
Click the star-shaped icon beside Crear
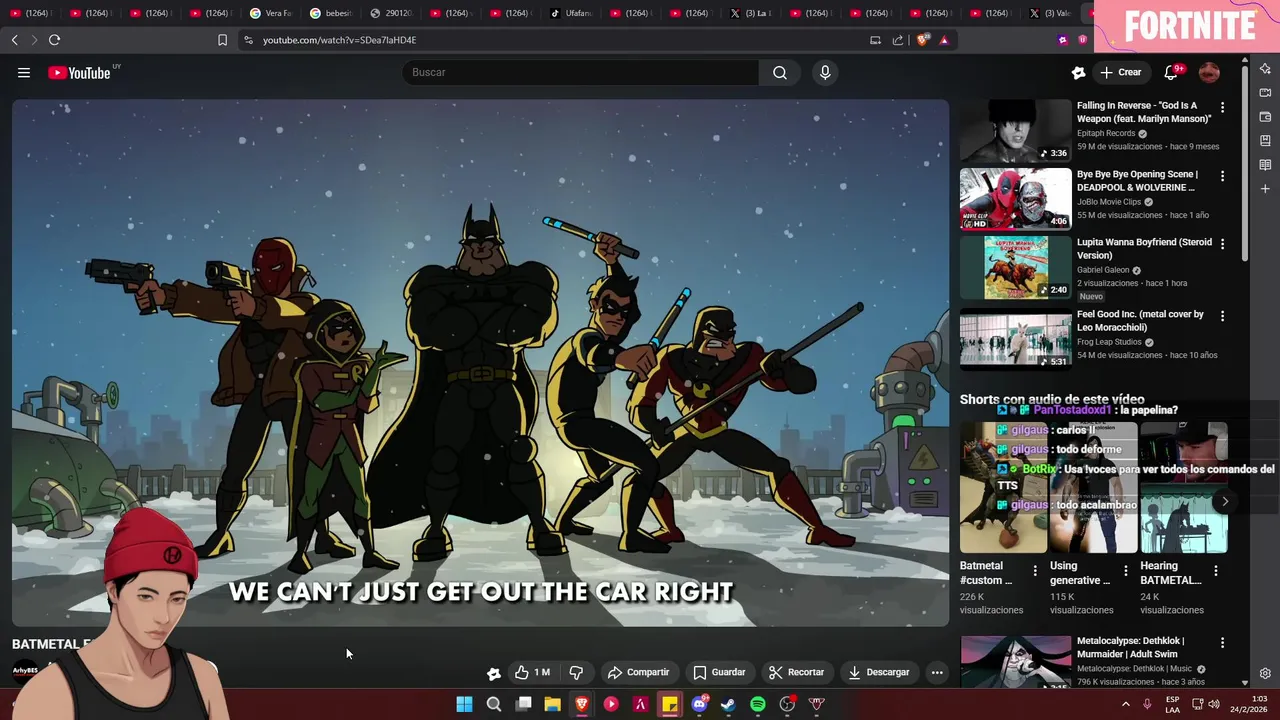[1078, 72]
